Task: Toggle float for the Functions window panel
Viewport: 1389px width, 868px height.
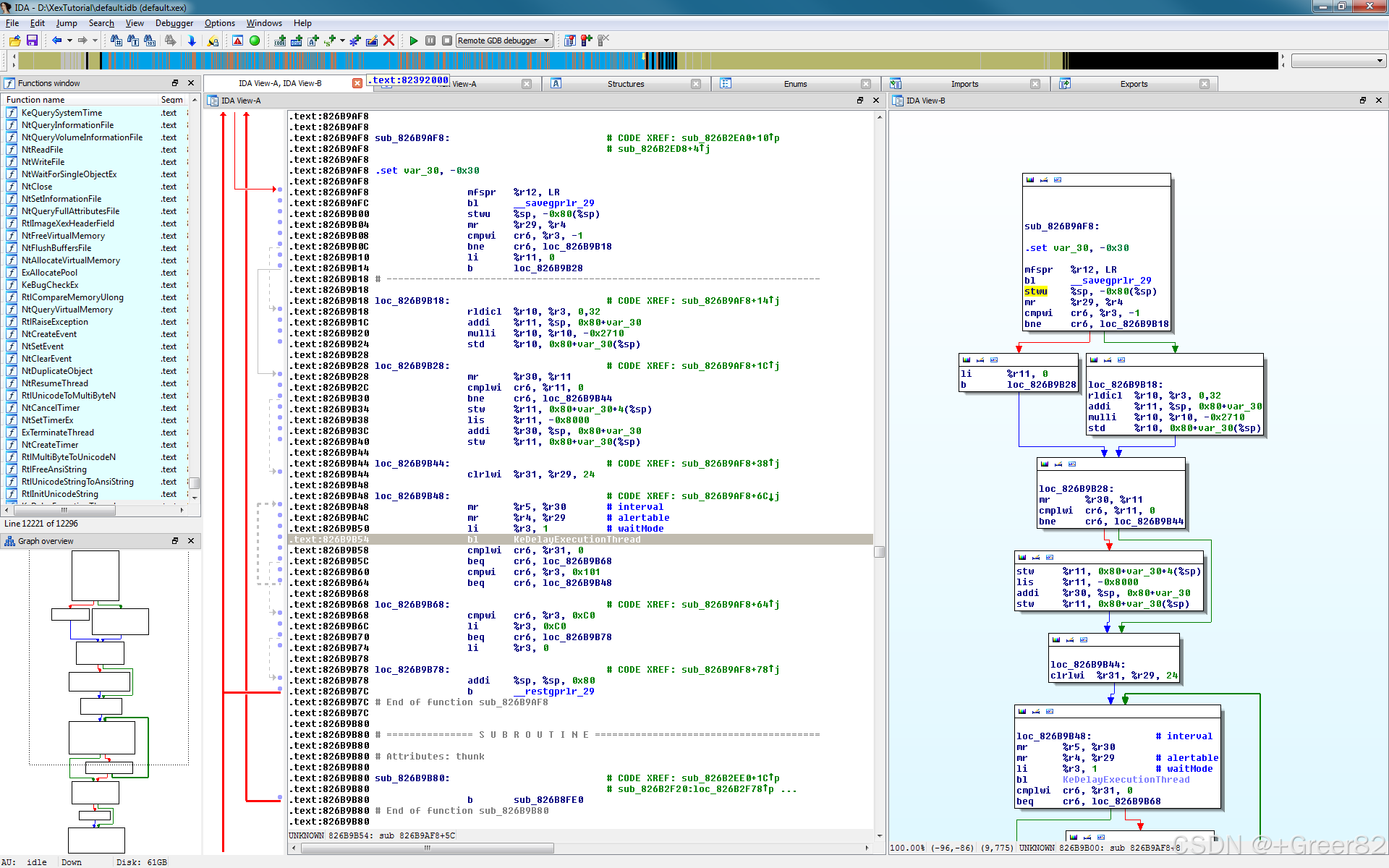Action: pos(174,83)
